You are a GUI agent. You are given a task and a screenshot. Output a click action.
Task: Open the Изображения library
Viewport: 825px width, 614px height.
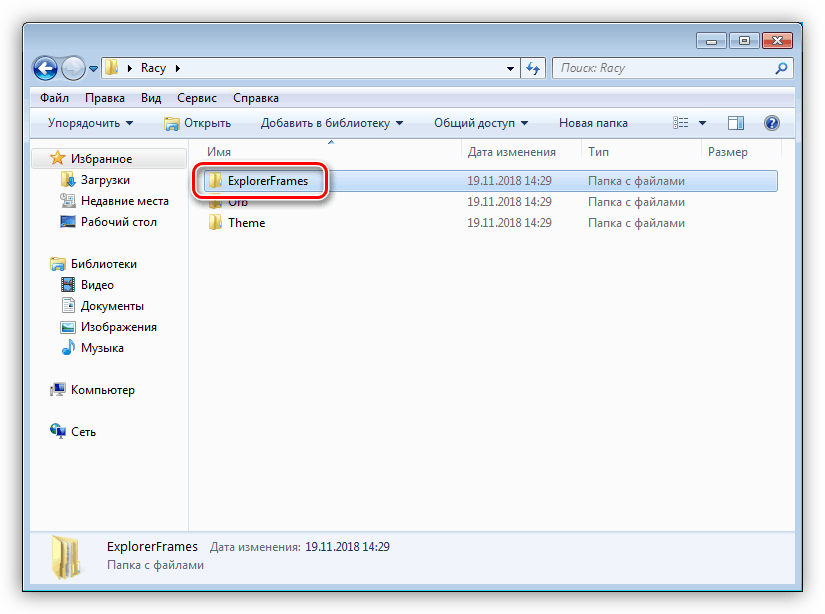[119, 327]
